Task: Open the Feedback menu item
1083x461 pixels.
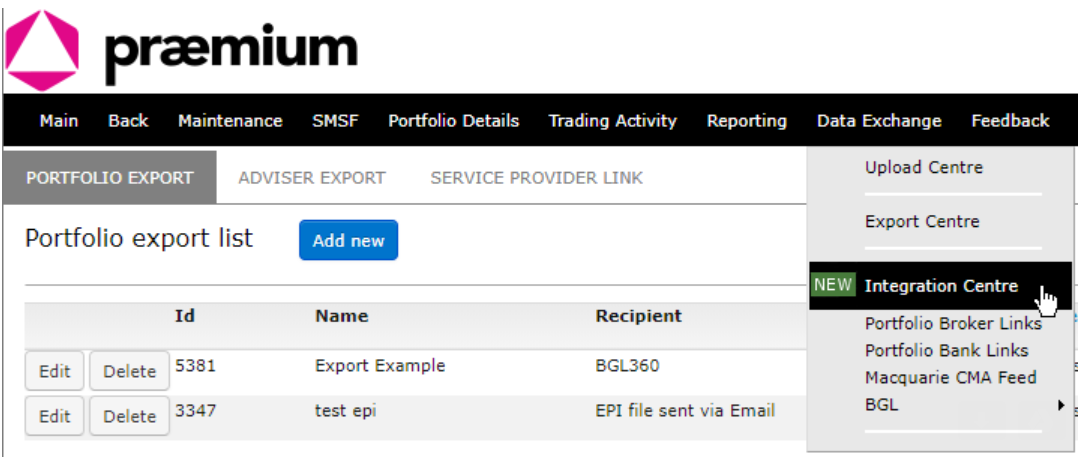Action: coord(1010,121)
